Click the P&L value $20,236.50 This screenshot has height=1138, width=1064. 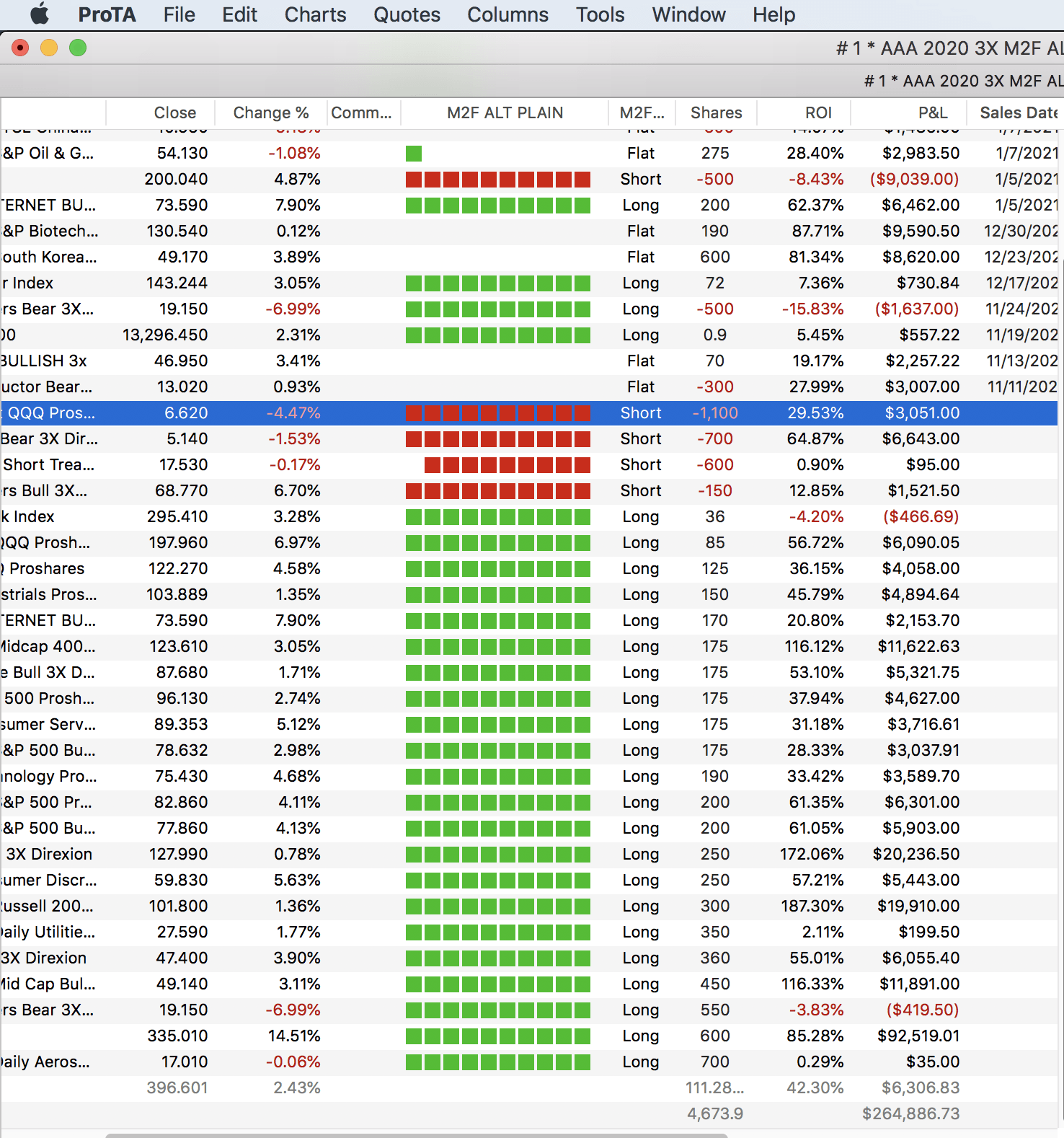916,855
